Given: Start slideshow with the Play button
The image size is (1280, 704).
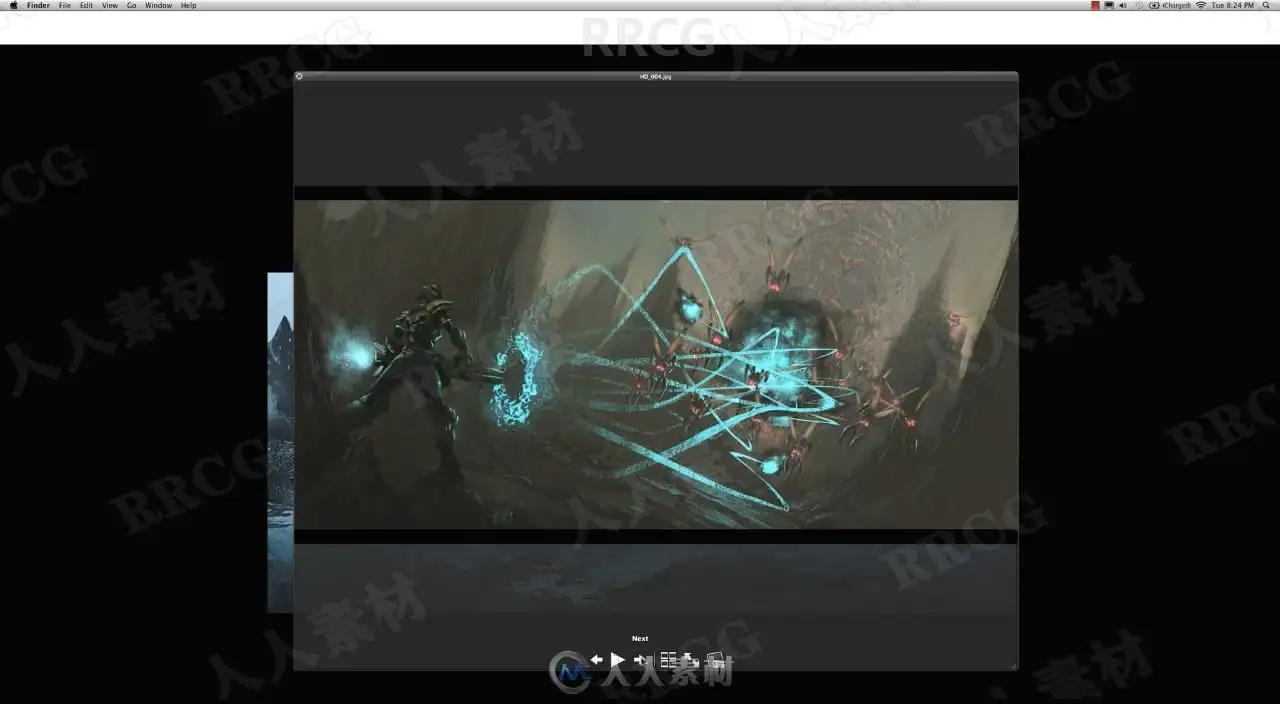Looking at the screenshot, I should [618, 659].
